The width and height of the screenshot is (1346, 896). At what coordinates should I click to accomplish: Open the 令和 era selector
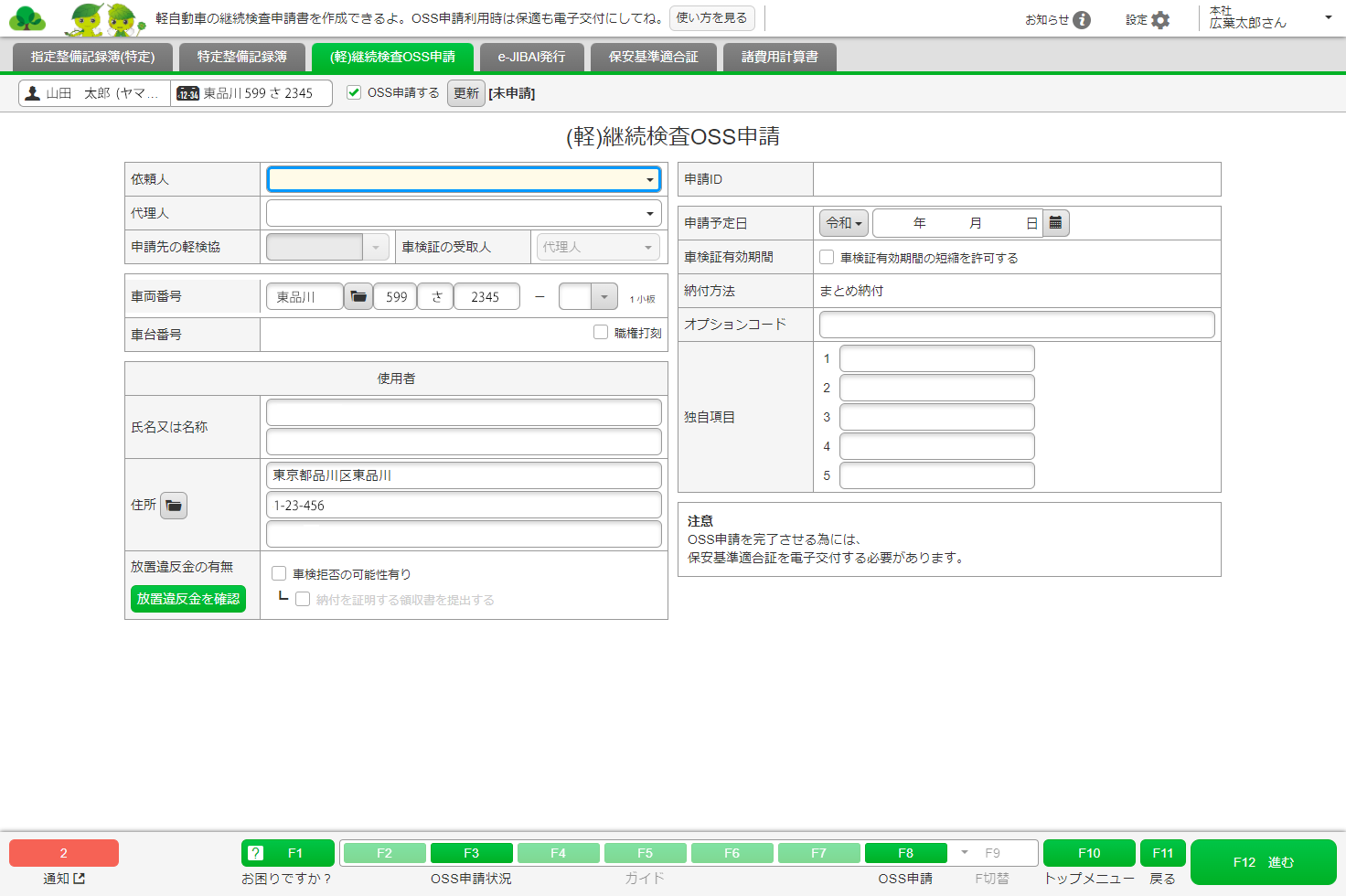point(842,222)
